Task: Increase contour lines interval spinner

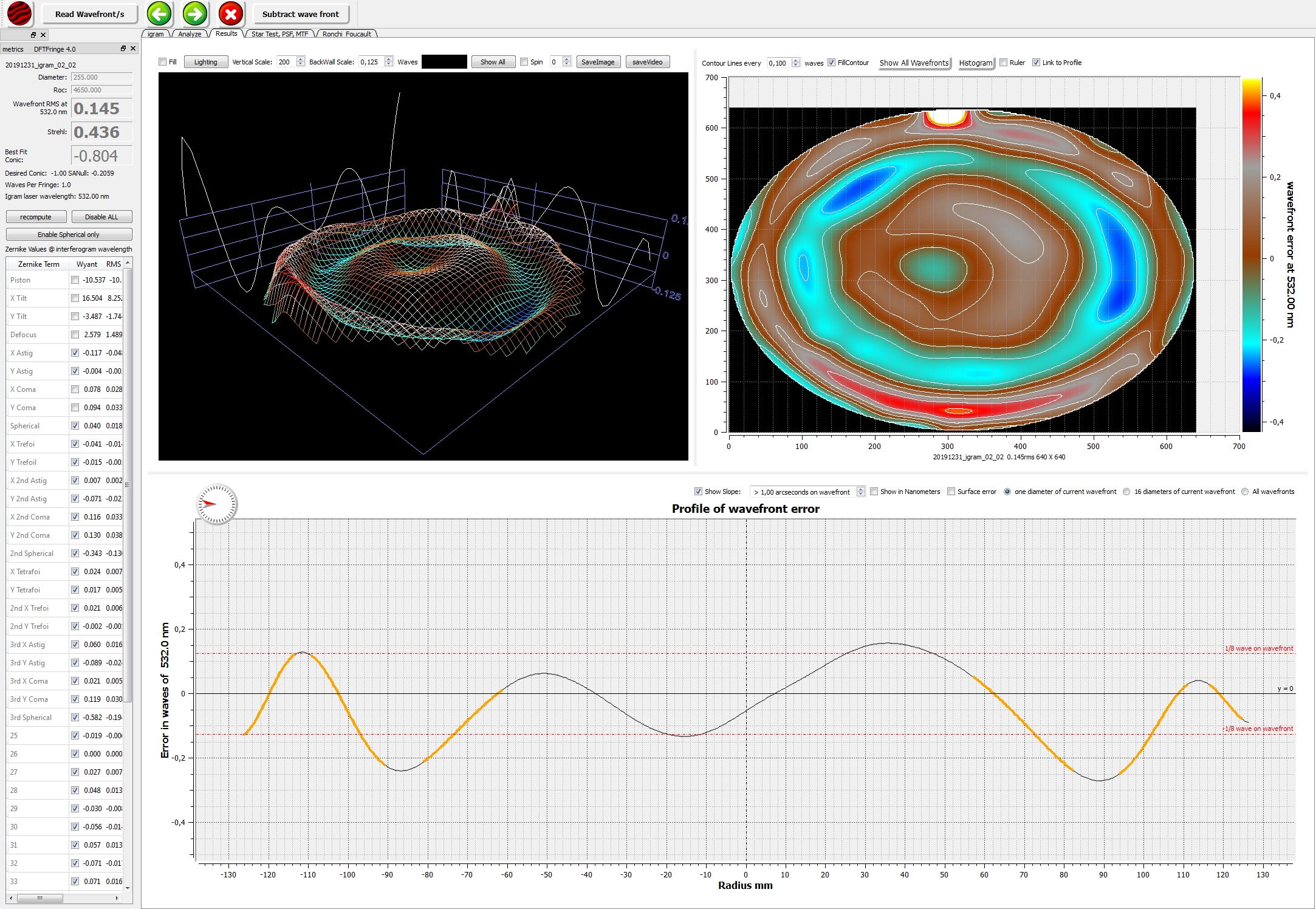Action: click(x=796, y=60)
